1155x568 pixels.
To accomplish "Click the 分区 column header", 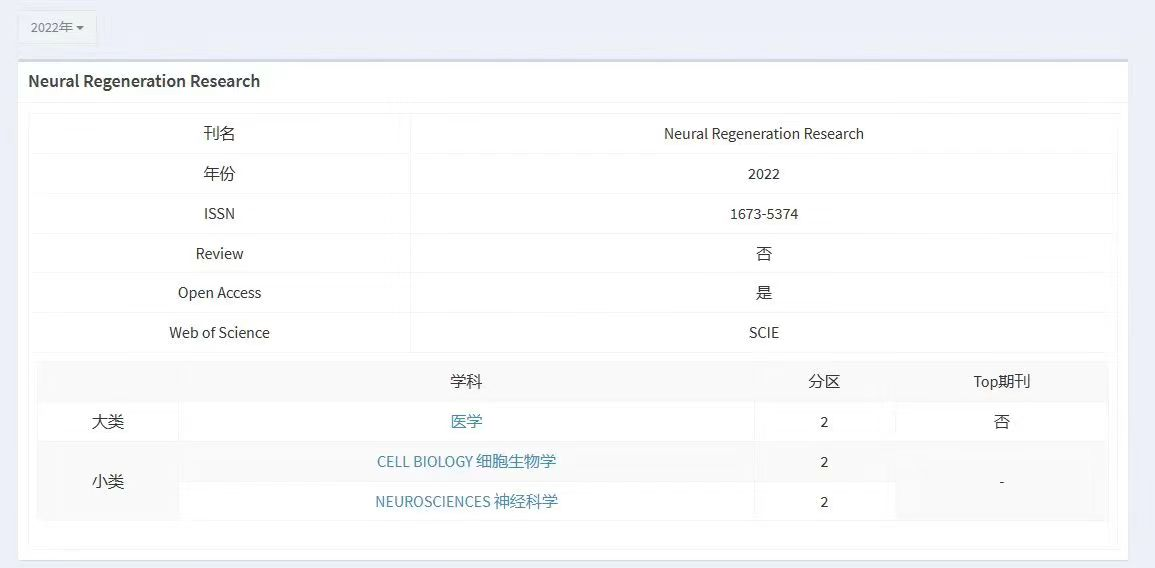I will tap(824, 382).
